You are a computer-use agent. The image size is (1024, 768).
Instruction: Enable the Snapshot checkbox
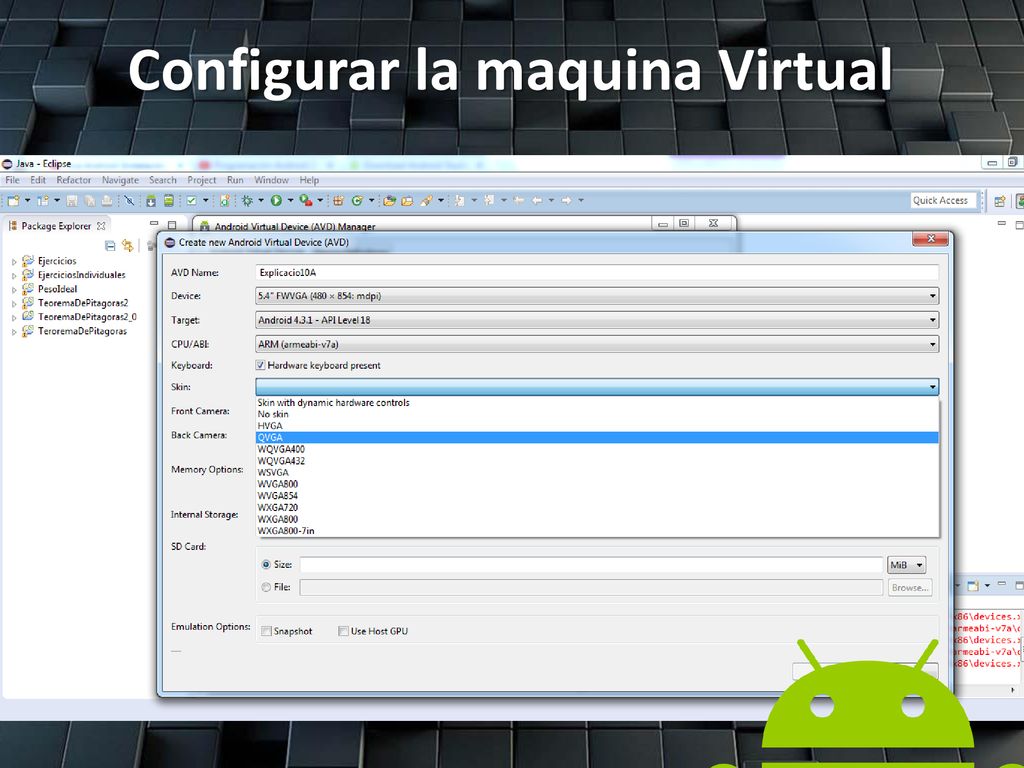pos(266,631)
